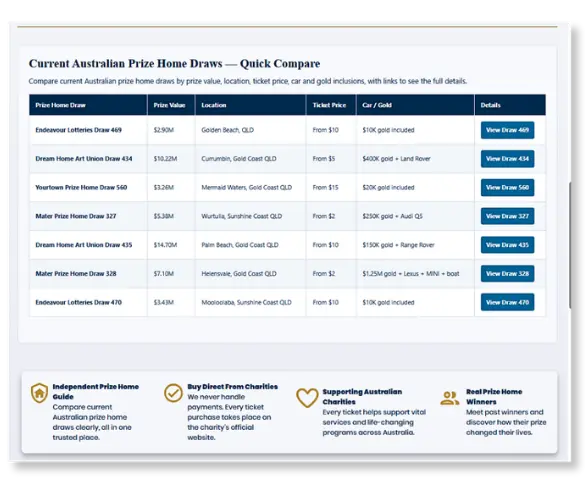The image size is (588, 493).
Task: Click the gold heart outline icon
Action: [307, 398]
